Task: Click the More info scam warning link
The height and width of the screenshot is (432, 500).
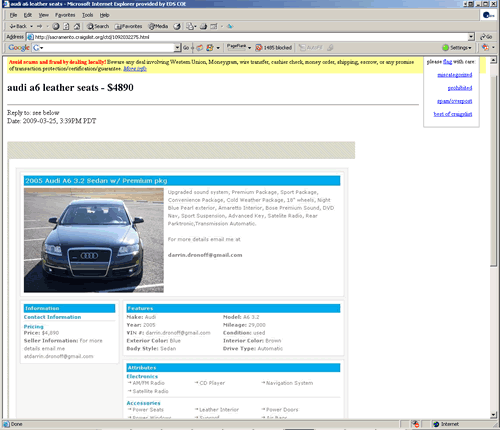Action: (135, 69)
